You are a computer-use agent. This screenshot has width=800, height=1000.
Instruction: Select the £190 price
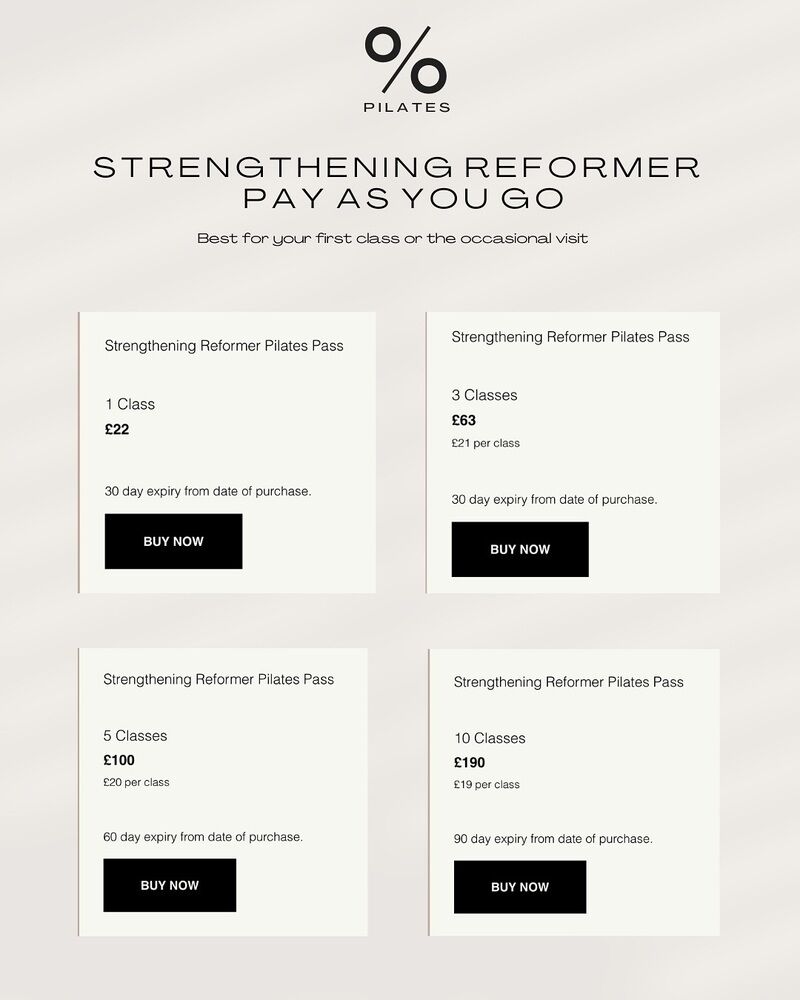[469, 763]
